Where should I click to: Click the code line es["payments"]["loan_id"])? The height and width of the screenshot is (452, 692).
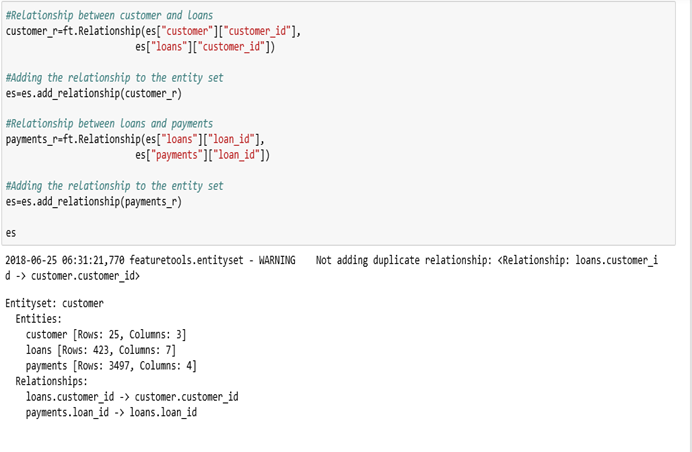click(203, 155)
